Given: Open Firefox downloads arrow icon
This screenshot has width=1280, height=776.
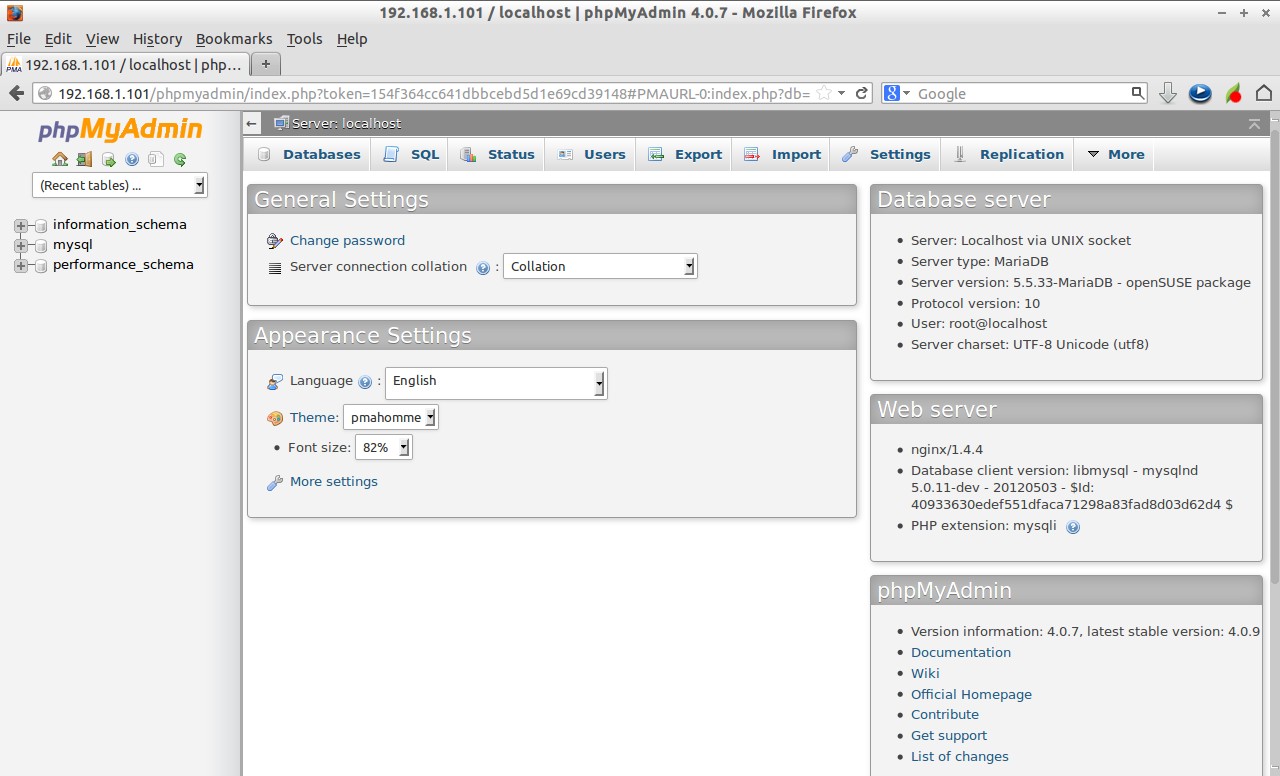Looking at the screenshot, I should (x=1167, y=93).
